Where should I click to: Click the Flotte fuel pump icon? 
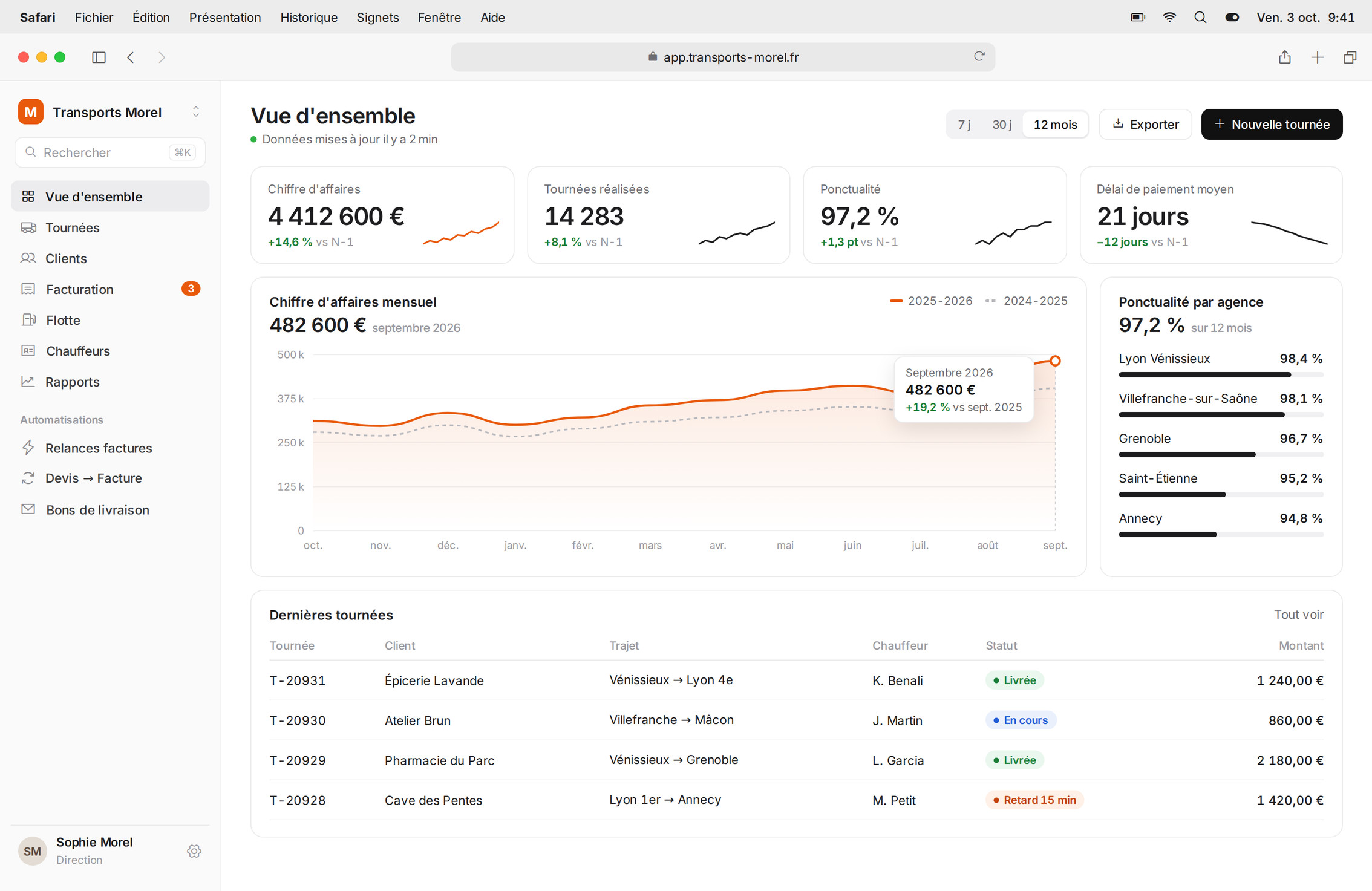click(28, 320)
